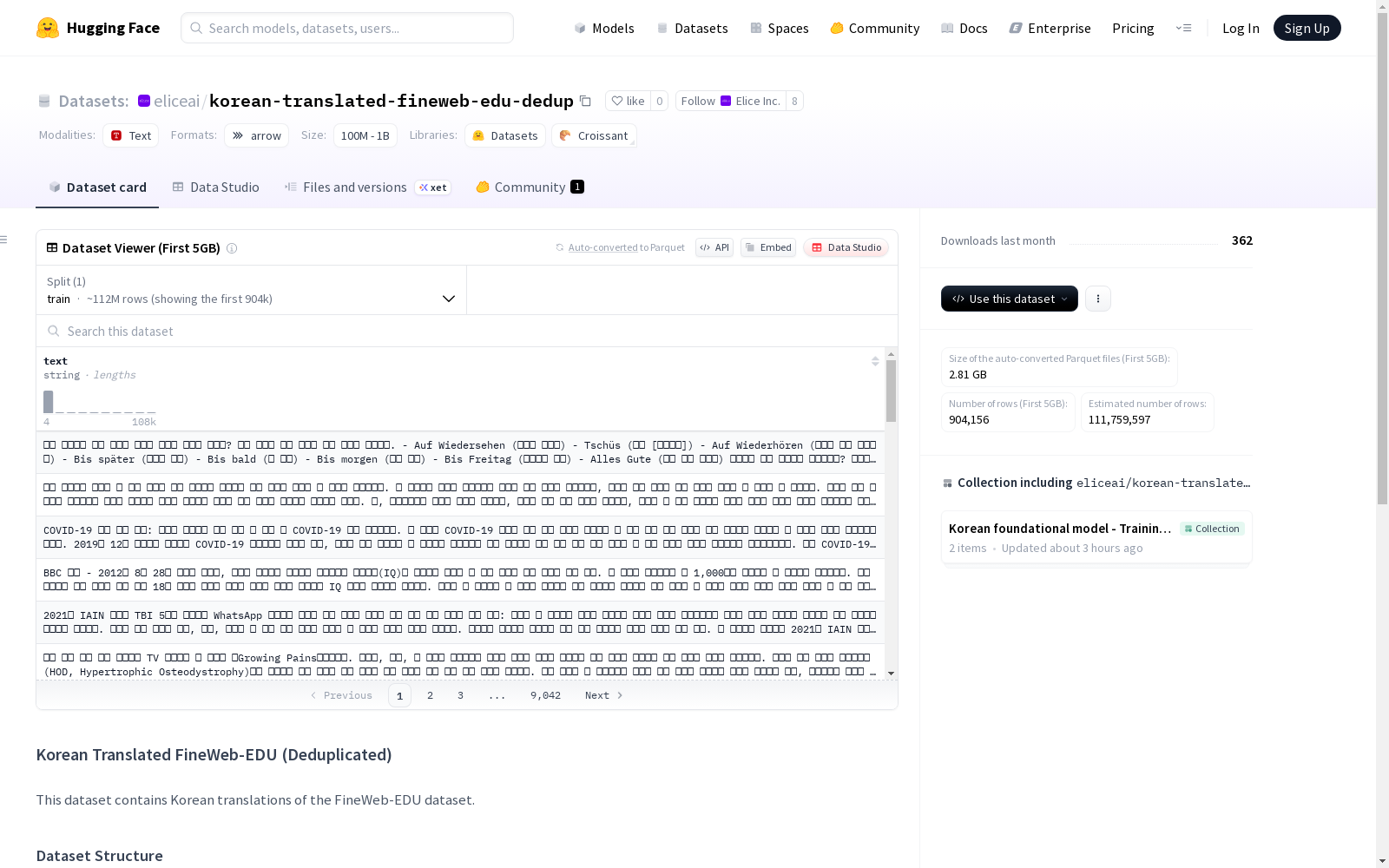Switch to the Data Studio tab
This screenshot has height=868, width=1389.
coord(216,187)
